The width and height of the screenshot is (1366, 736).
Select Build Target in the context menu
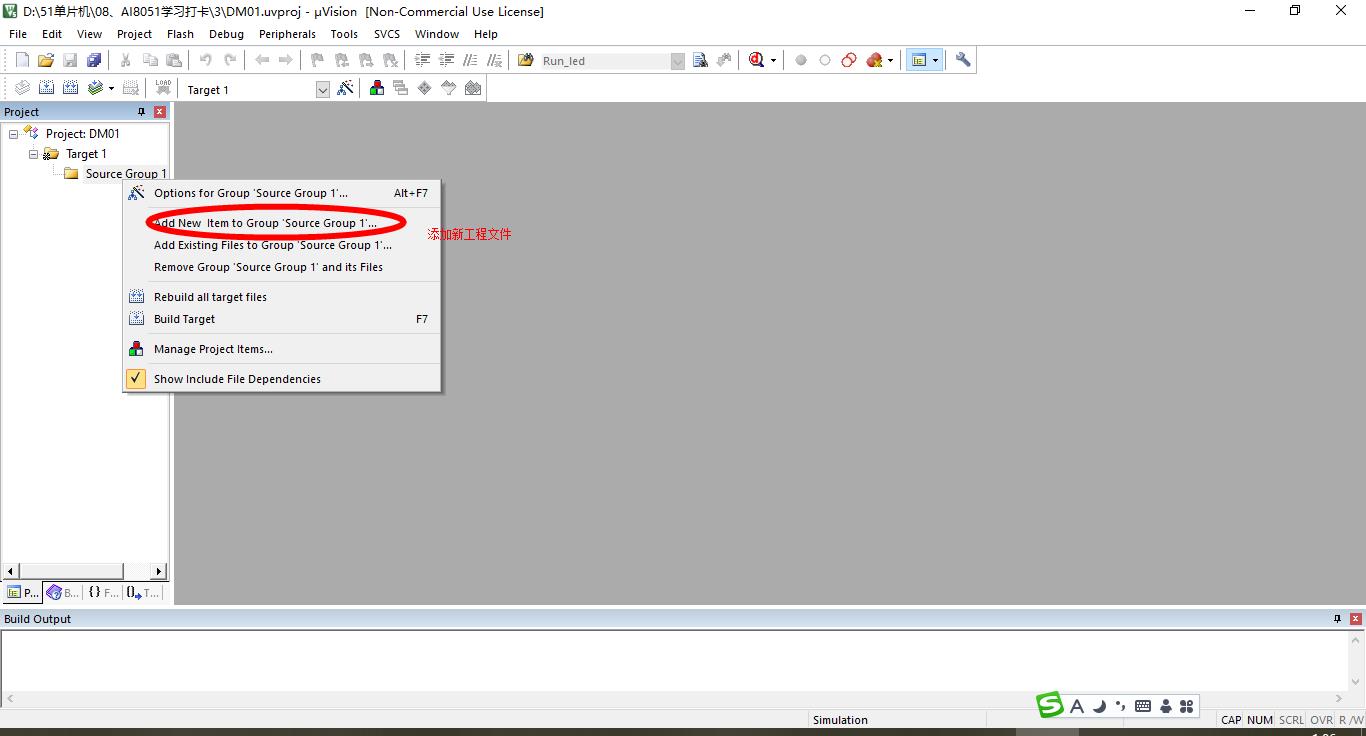coord(281,319)
